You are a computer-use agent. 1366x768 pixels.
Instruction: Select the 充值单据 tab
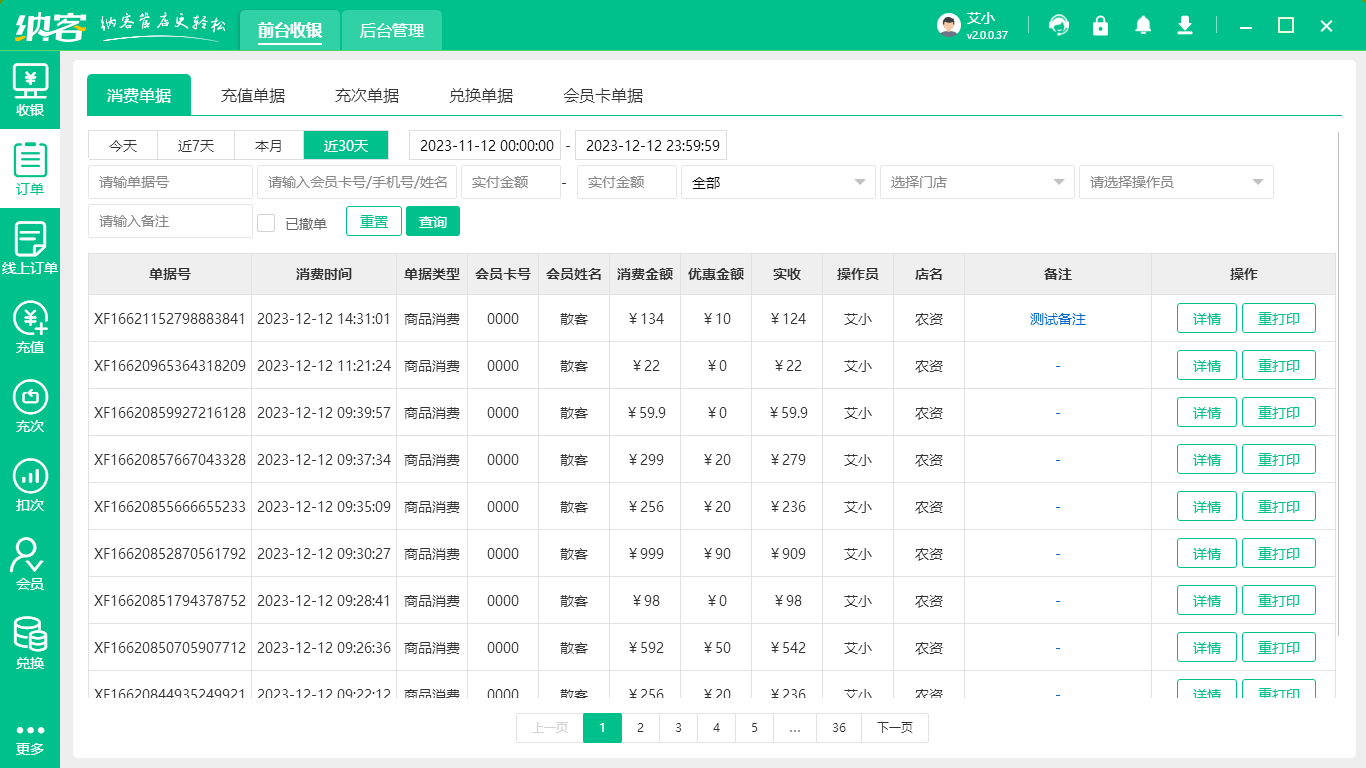click(253, 95)
